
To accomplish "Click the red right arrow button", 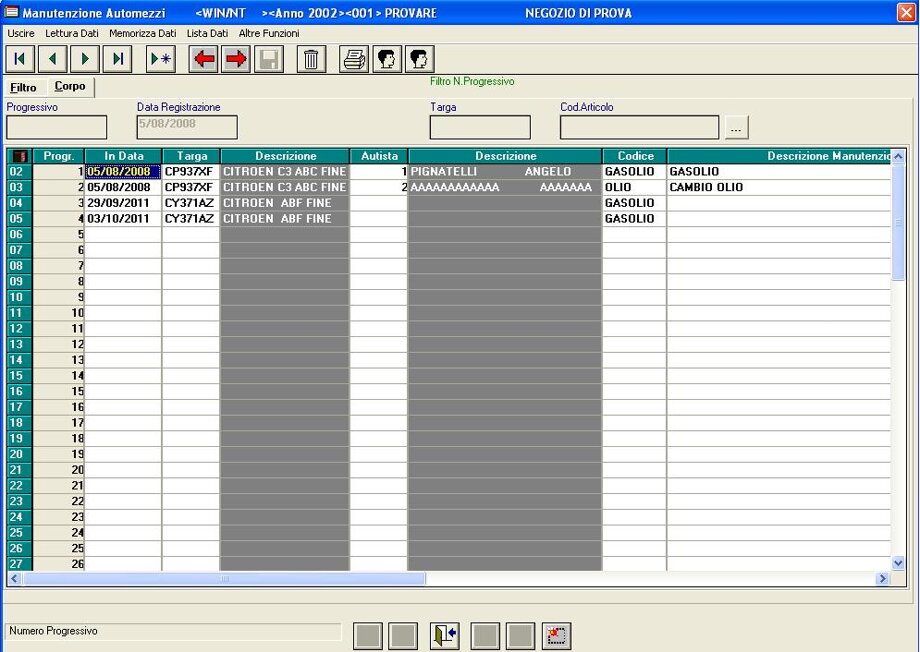I will click(x=237, y=59).
